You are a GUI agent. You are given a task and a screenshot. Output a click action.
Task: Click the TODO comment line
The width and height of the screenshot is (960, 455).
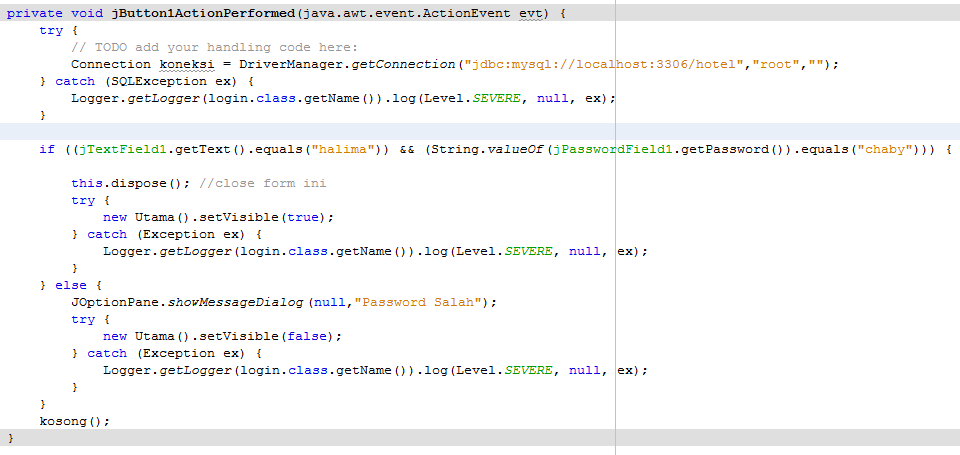pyautogui.click(x=214, y=47)
